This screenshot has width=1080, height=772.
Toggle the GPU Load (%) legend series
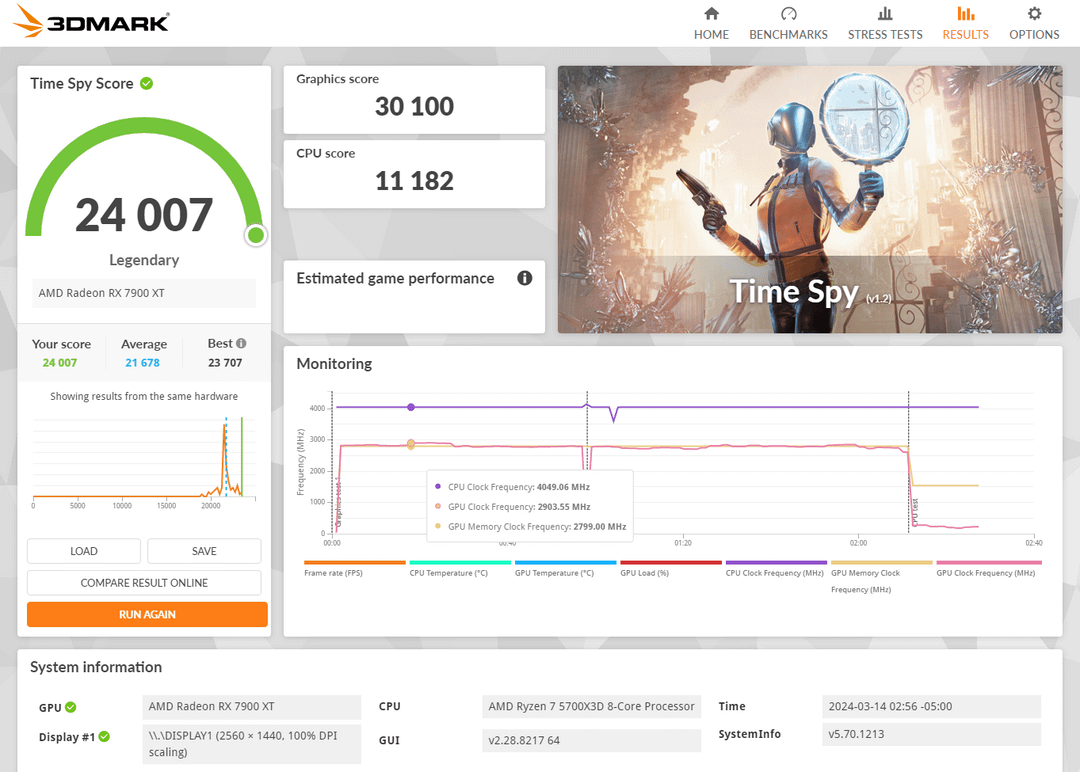point(670,568)
